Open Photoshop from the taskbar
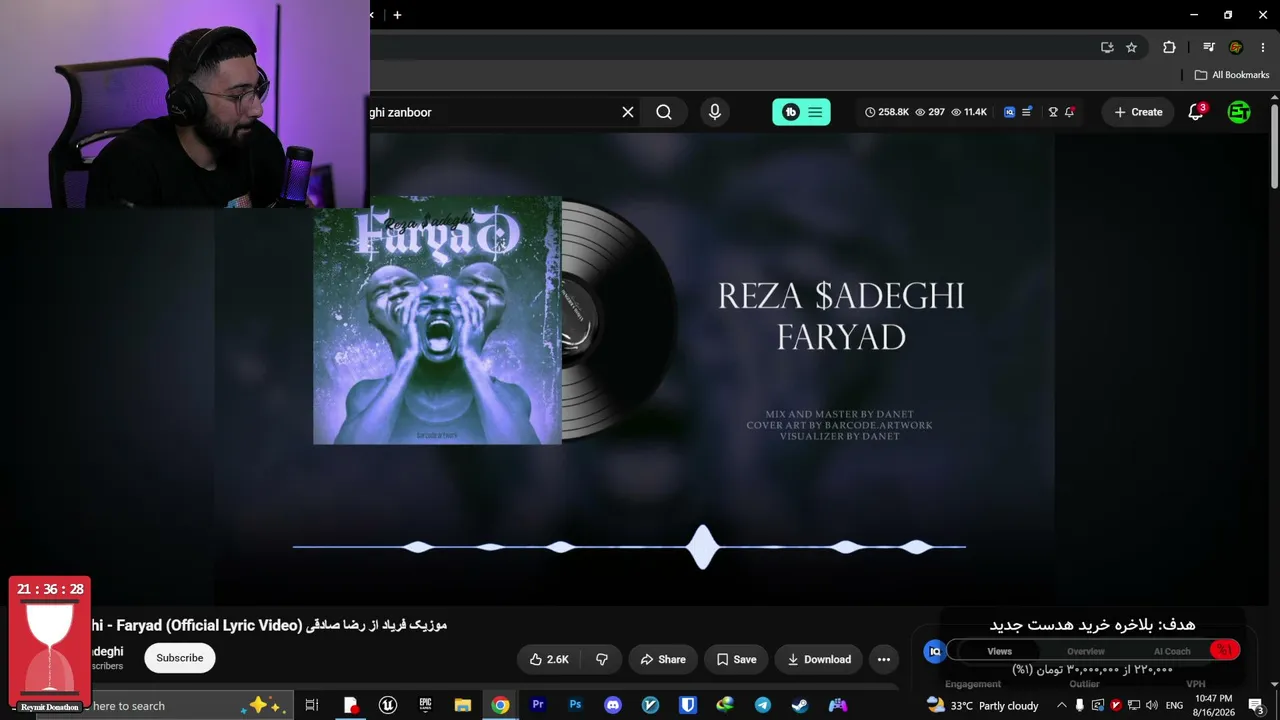This screenshot has height=720, width=1280. tap(575, 705)
